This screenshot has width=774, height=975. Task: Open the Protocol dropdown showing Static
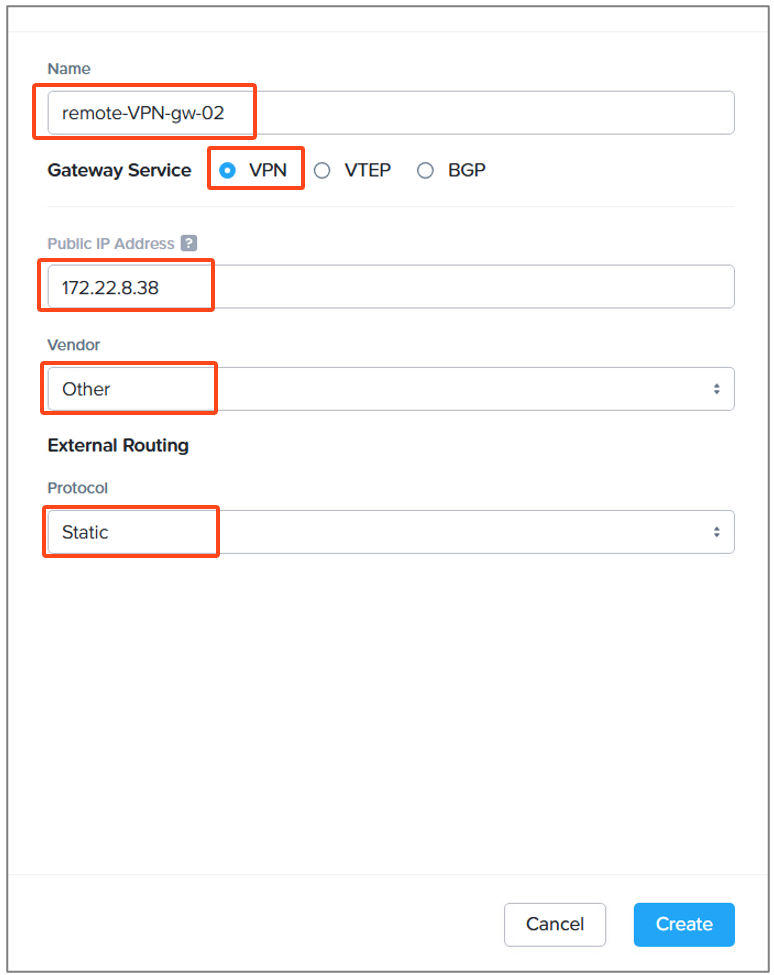[x=390, y=532]
